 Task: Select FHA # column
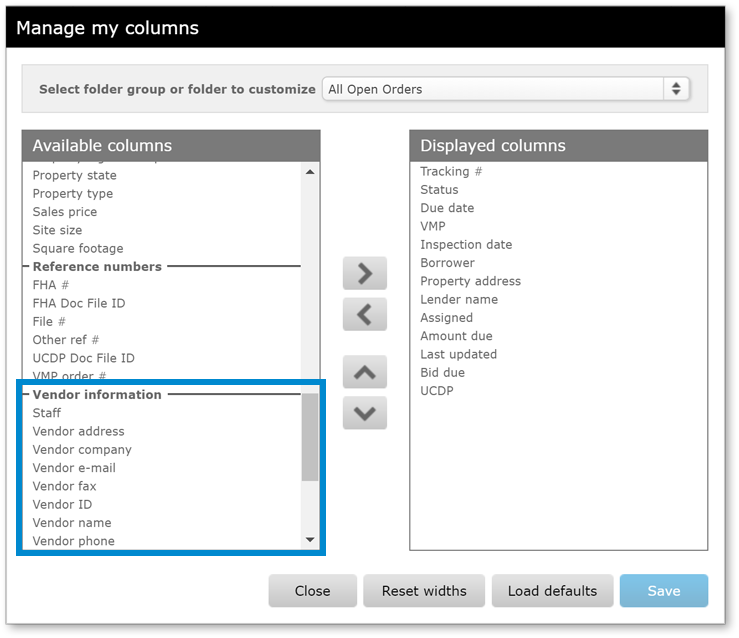coord(50,285)
